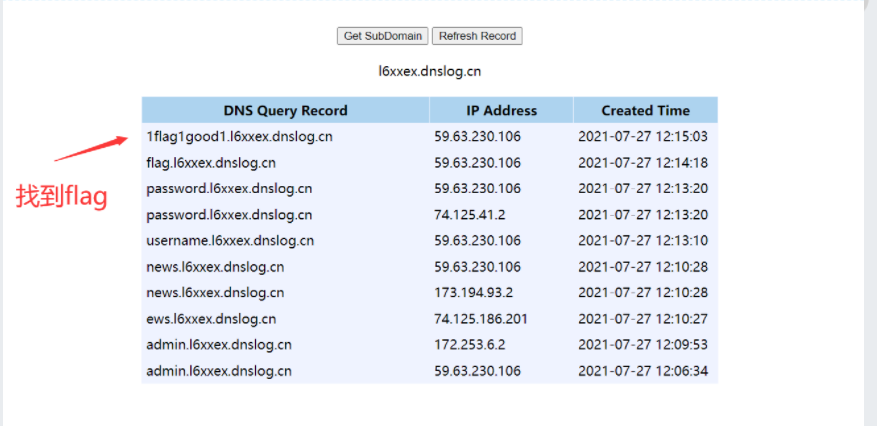Click the news record with IP 173.194.93.2
877x426 pixels.
click(215, 292)
